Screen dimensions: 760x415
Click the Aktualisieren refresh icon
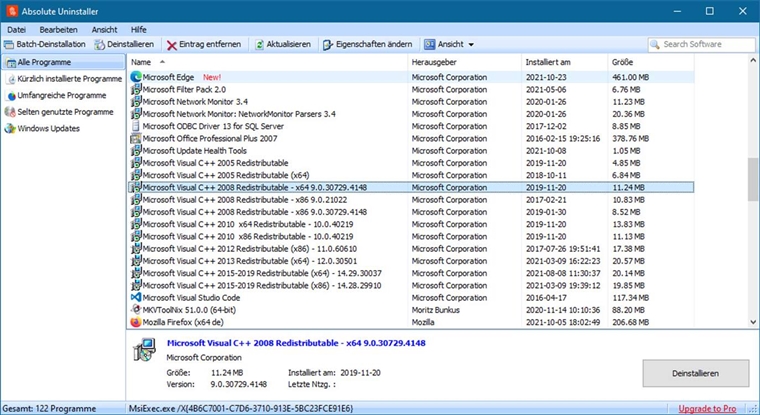(260, 45)
